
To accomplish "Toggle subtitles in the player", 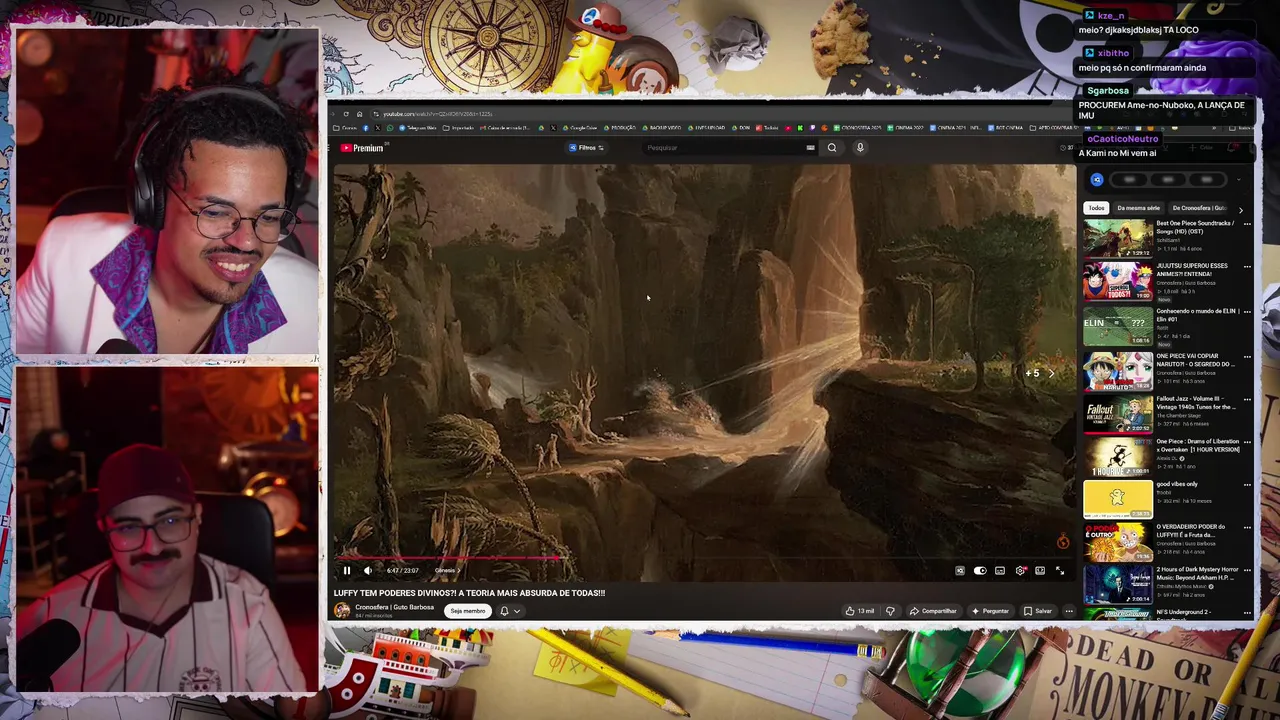I will click(x=1000, y=570).
